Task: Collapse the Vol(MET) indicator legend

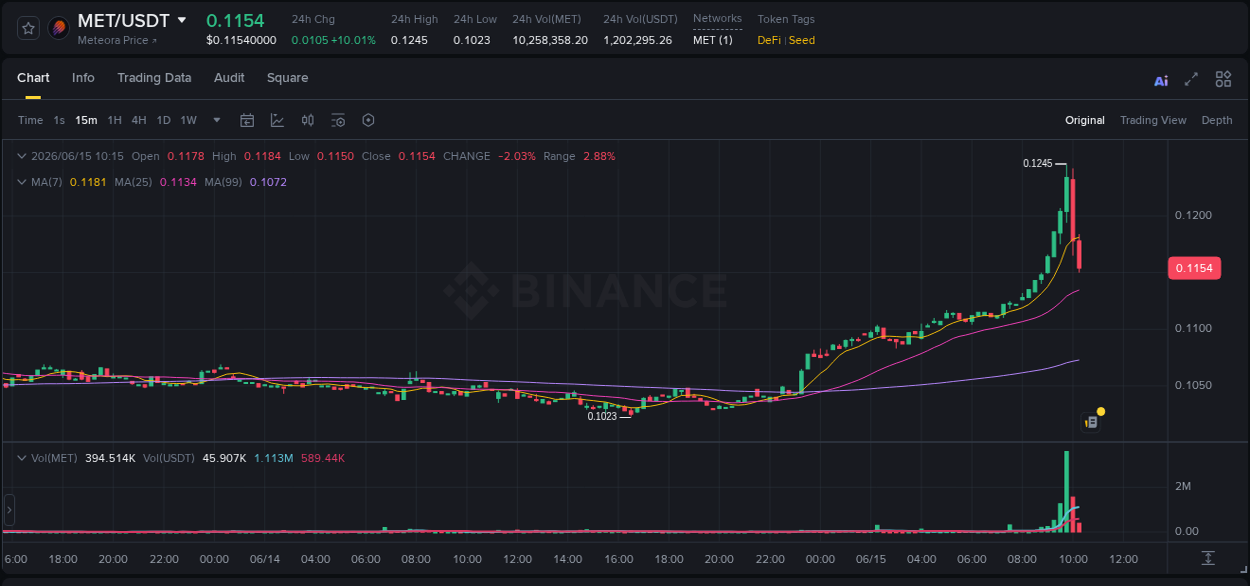Action: click(22, 458)
